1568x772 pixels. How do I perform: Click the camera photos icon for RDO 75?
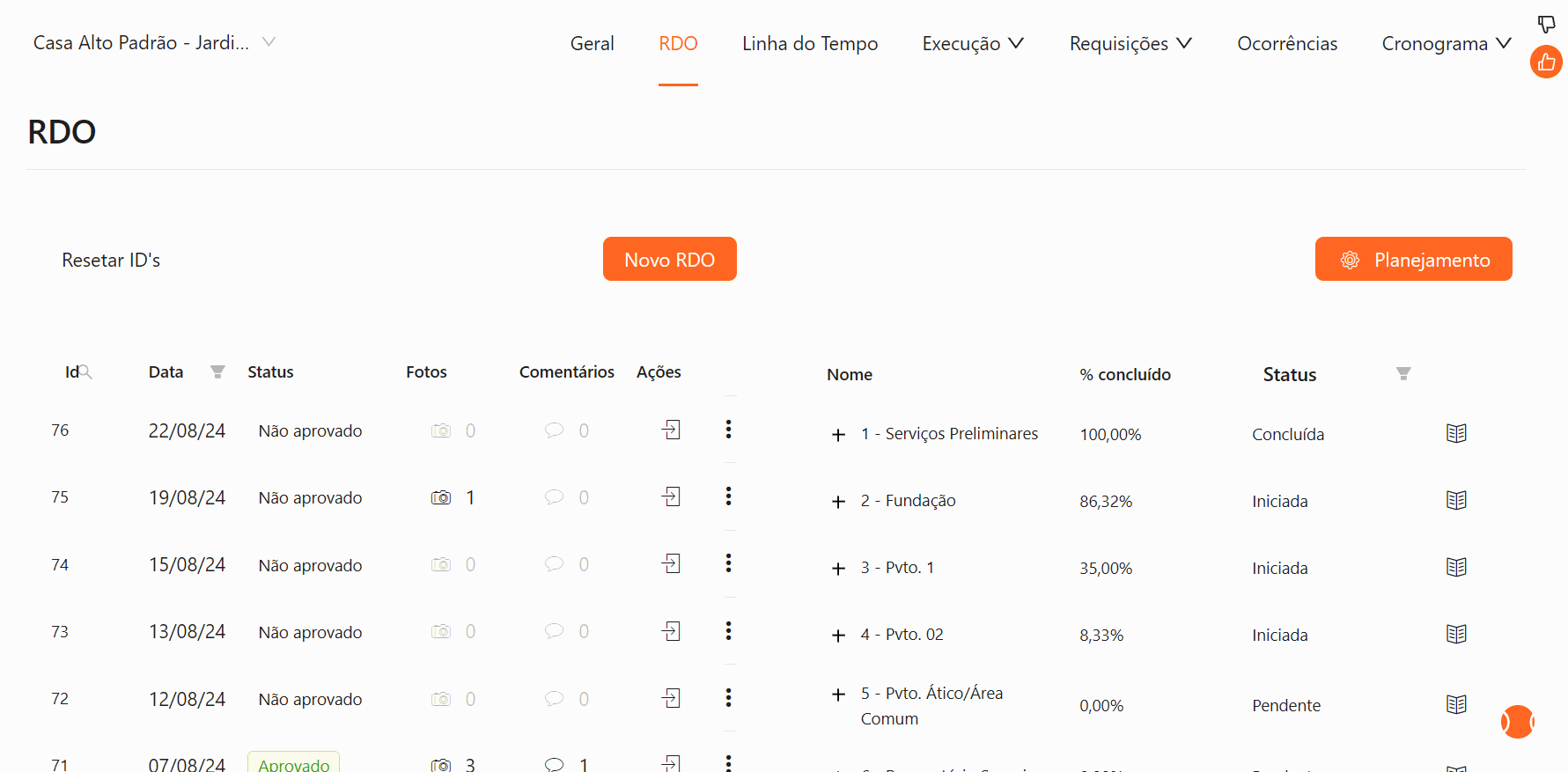pyautogui.click(x=441, y=497)
